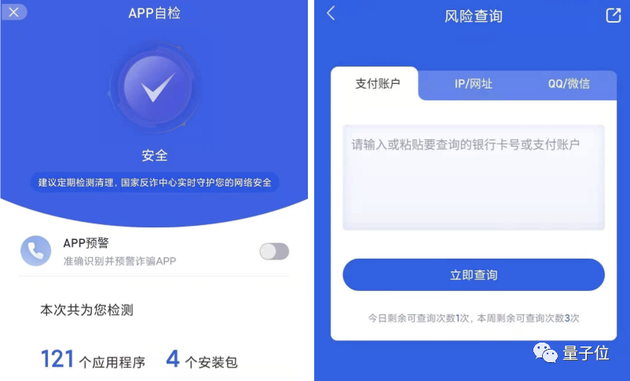Tap the remaining query count notice

coord(473,318)
